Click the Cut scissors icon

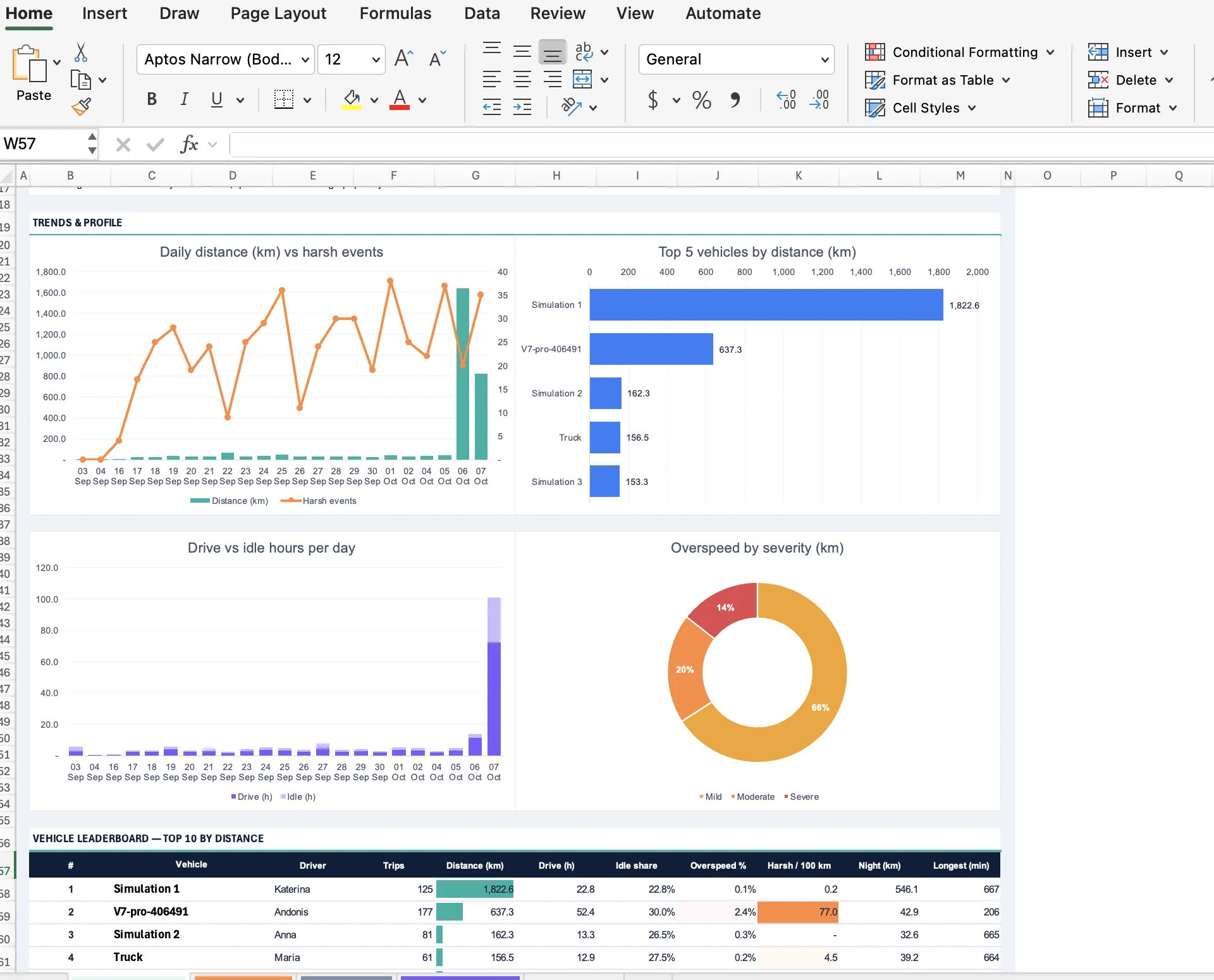(x=80, y=52)
